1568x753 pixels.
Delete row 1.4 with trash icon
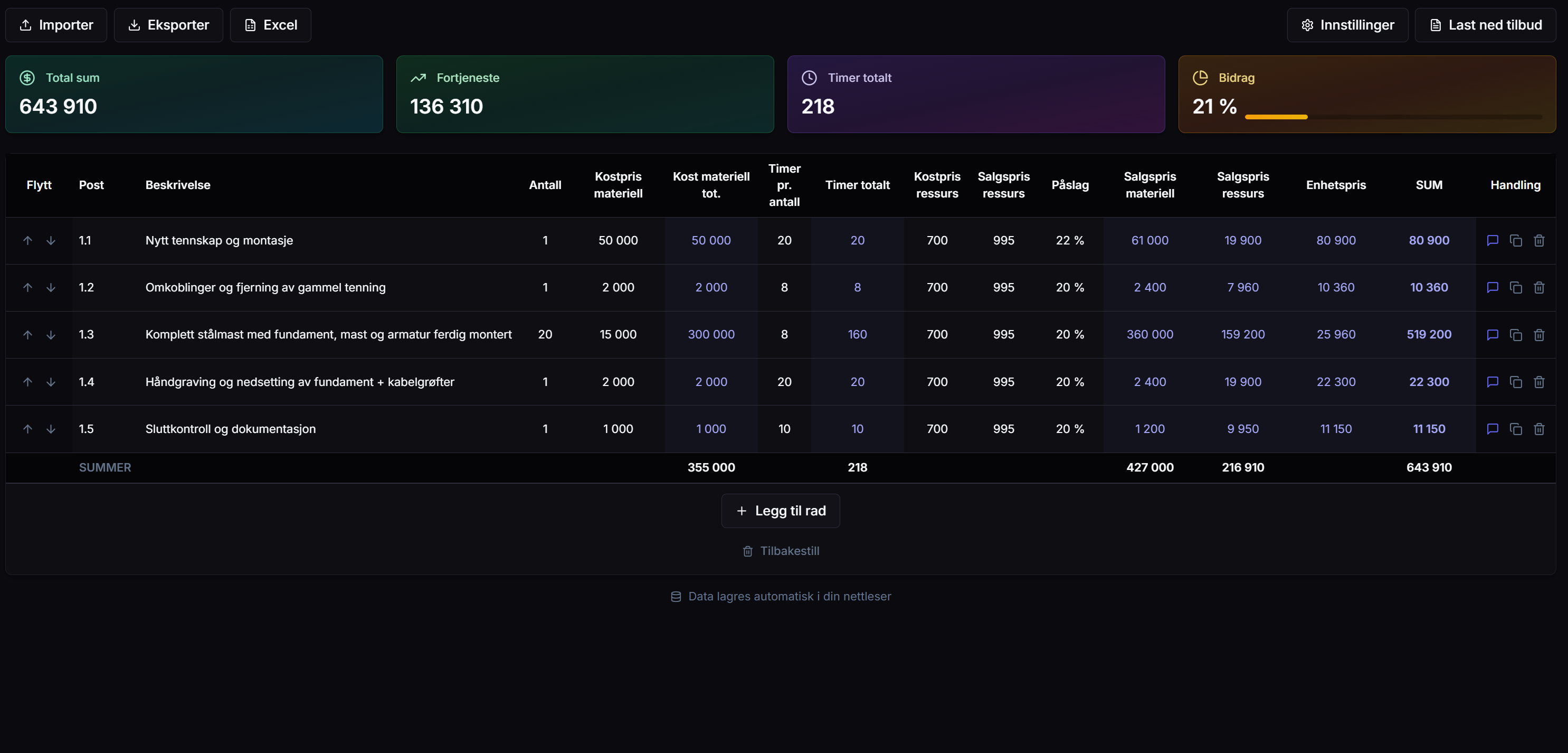[1539, 382]
